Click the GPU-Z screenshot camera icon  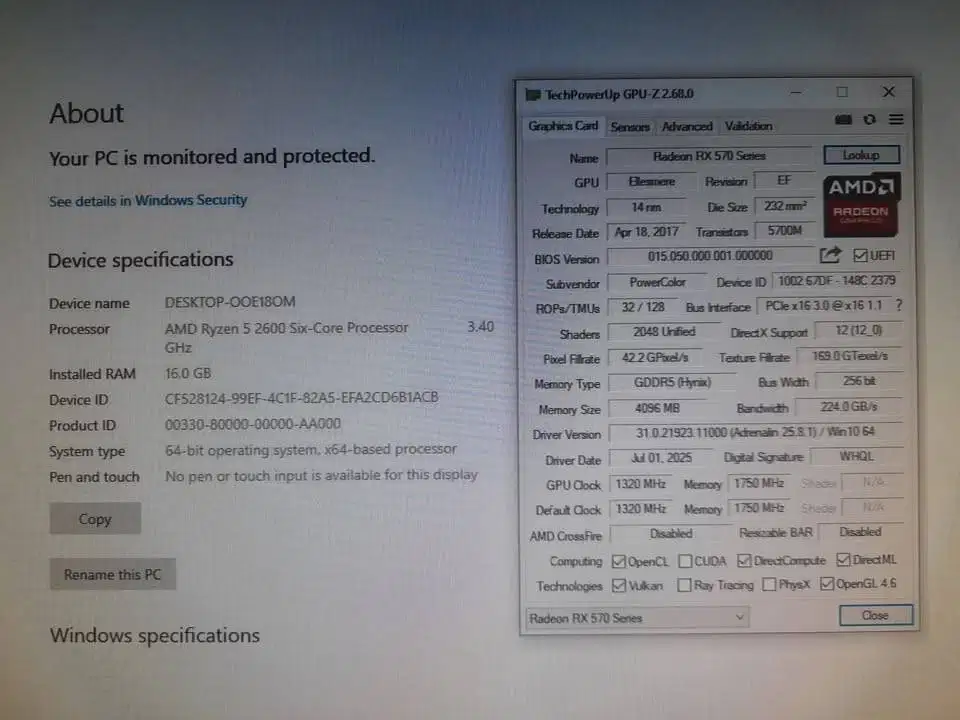click(843, 119)
